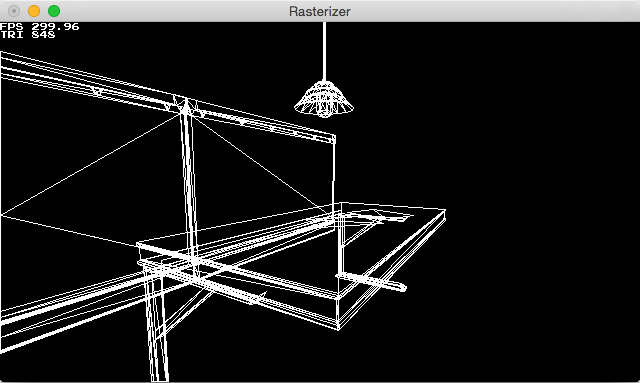Click the thin diagonal line left of post
The height and width of the screenshot is (383, 640).
click(90, 165)
